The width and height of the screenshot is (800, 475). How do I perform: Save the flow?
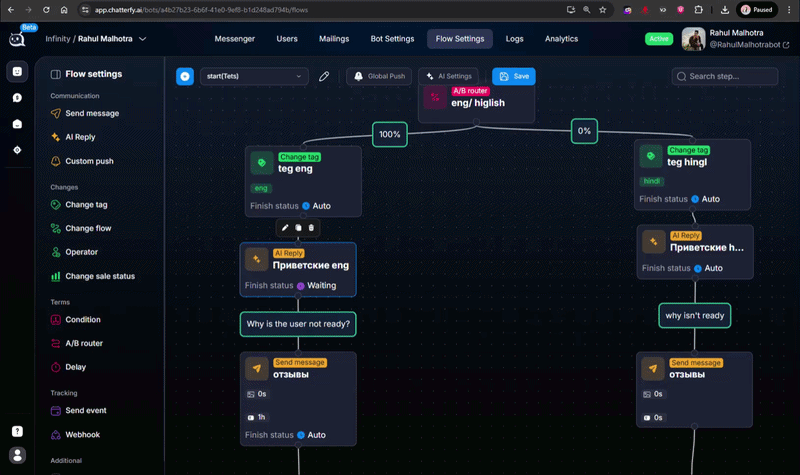(514, 77)
